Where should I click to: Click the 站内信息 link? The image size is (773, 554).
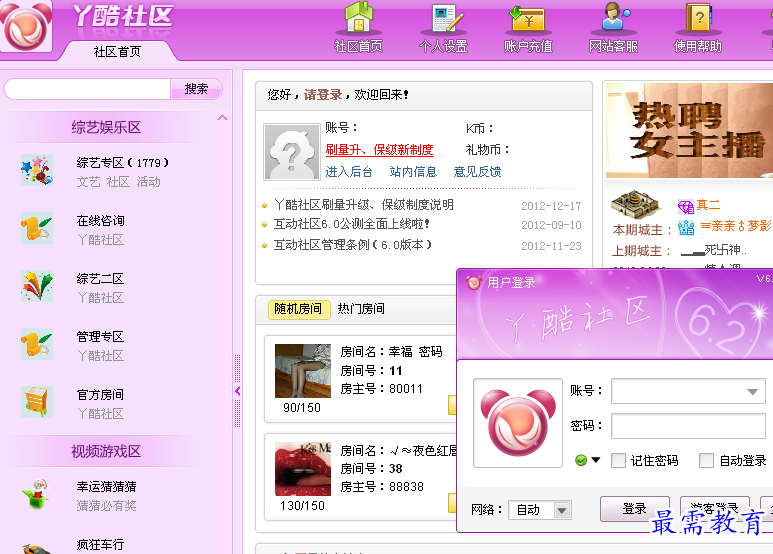coord(413,172)
